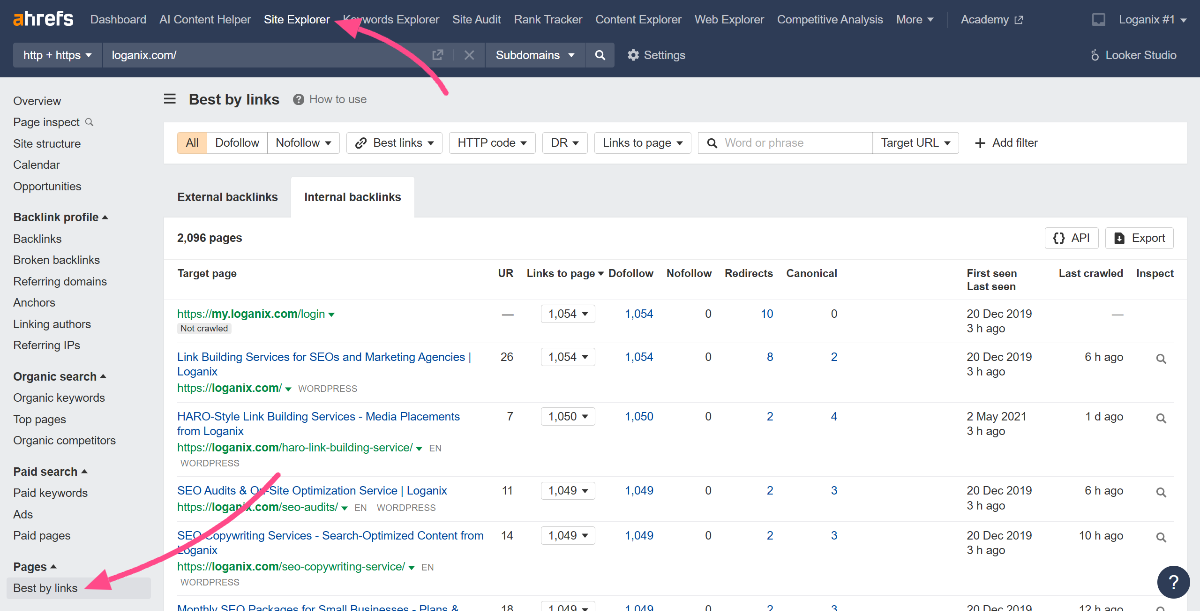The height and width of the screenshot is (611, 1200).
Task: Open Looker Studio link
Action: coord(1133,55)
